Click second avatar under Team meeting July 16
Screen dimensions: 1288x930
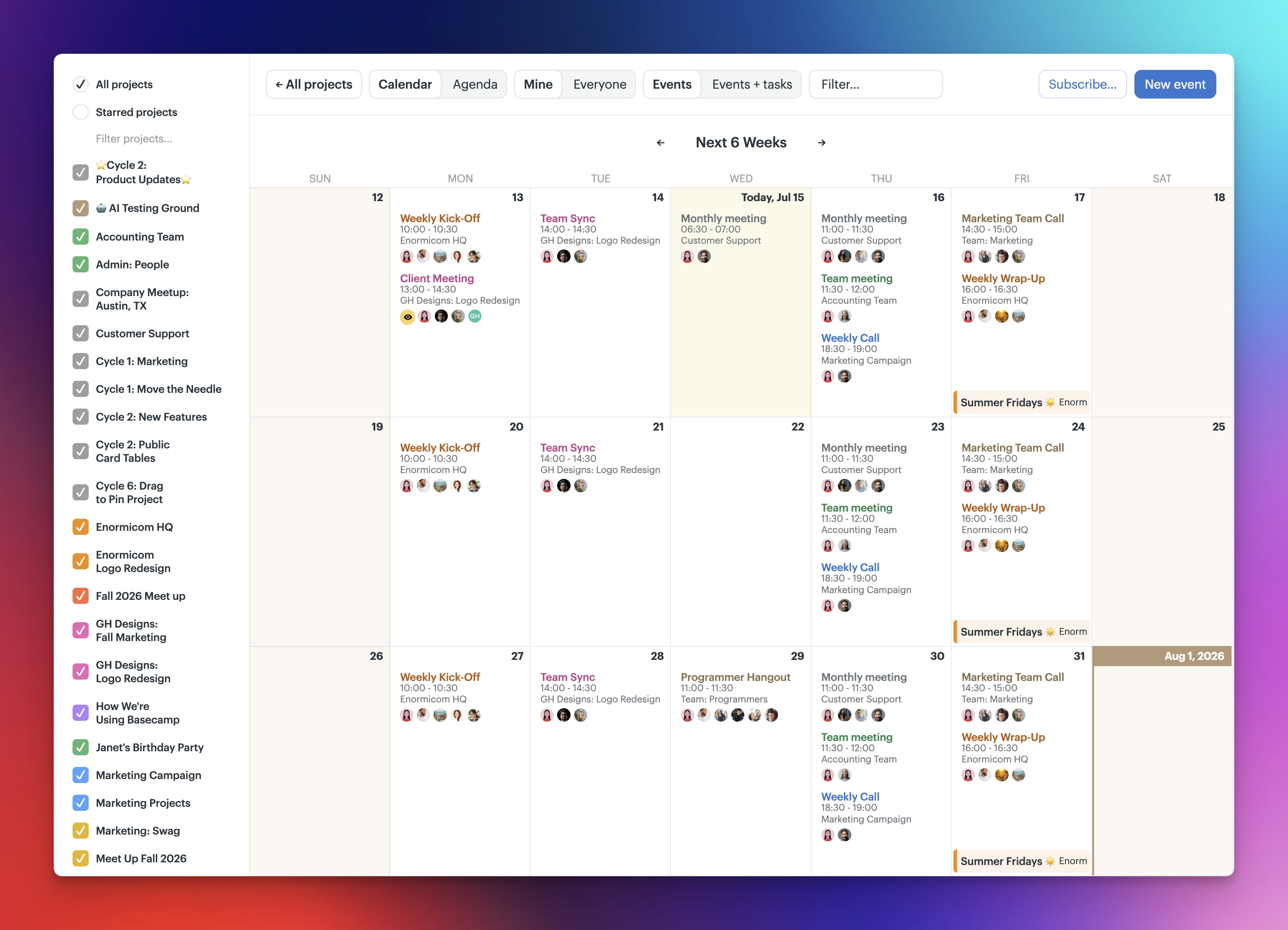point(845,316)
